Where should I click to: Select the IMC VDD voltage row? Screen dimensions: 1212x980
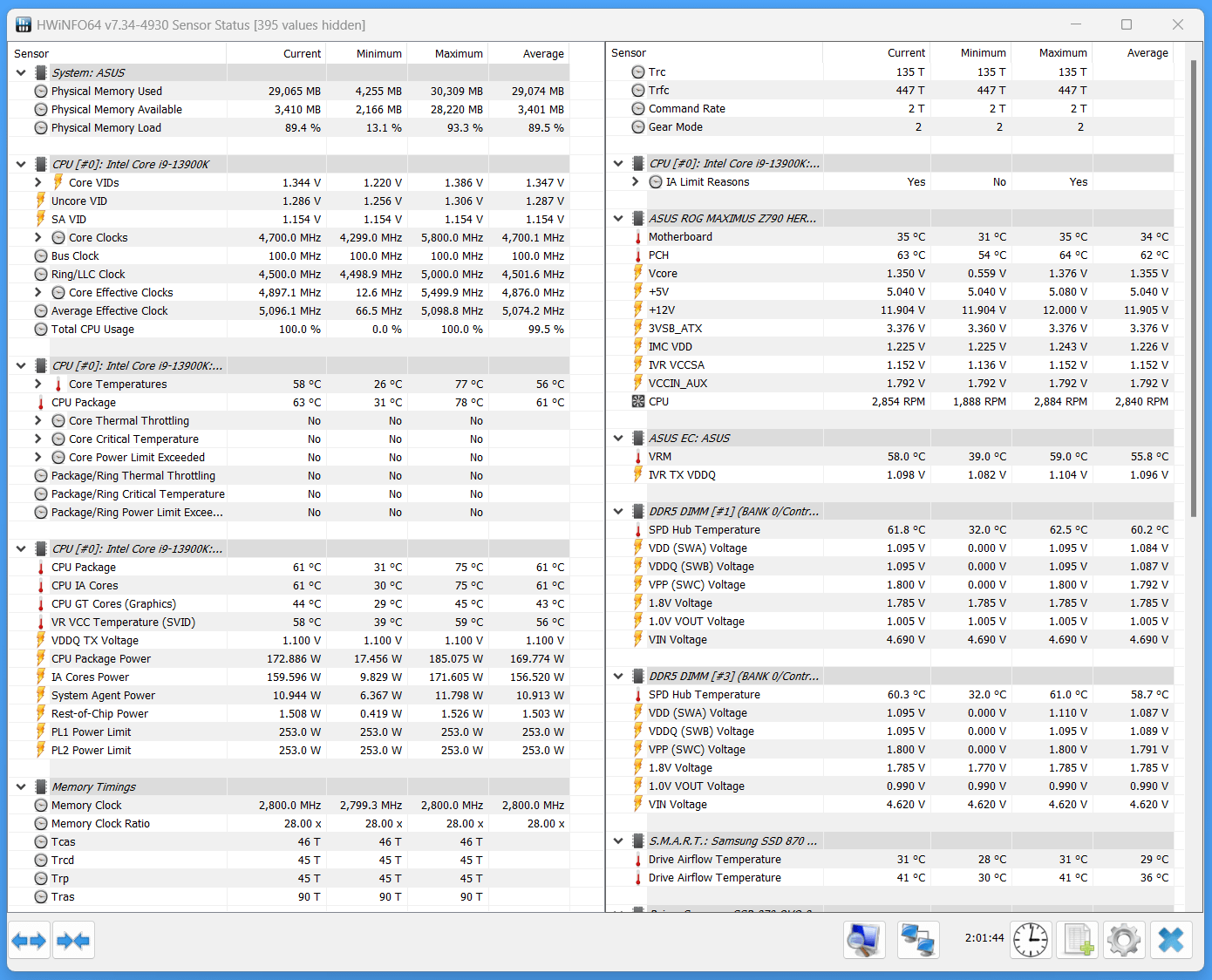pos(890,347)
